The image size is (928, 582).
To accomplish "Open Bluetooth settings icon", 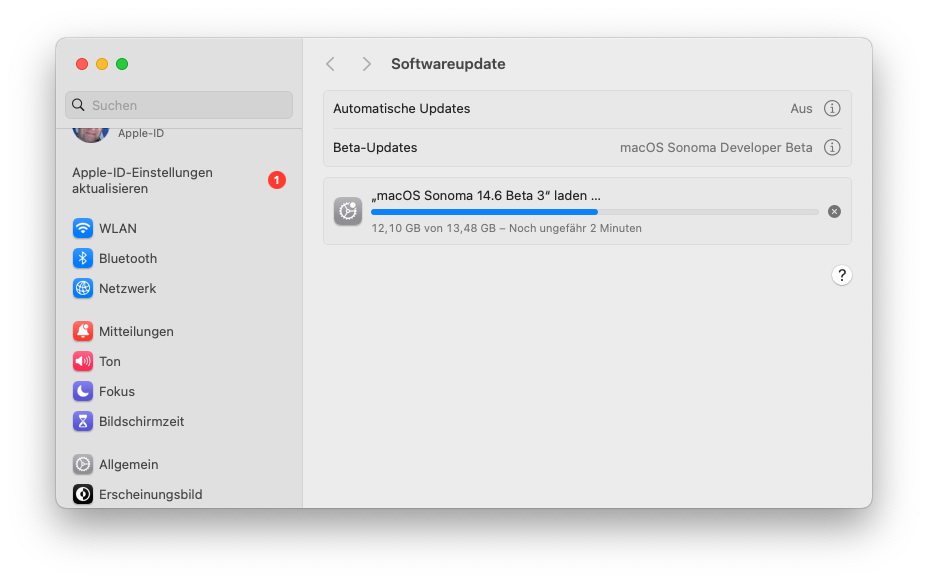I will tap(83, 258).
